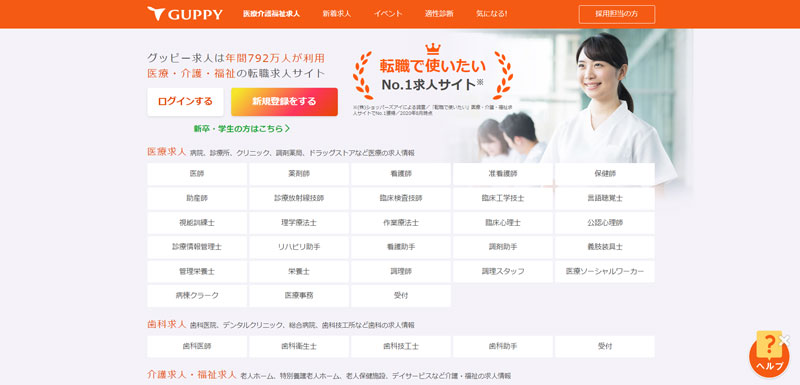Go to 新着求人 in the top navigation
Viewport: 800px width, 385px height.
click(337, 14)
